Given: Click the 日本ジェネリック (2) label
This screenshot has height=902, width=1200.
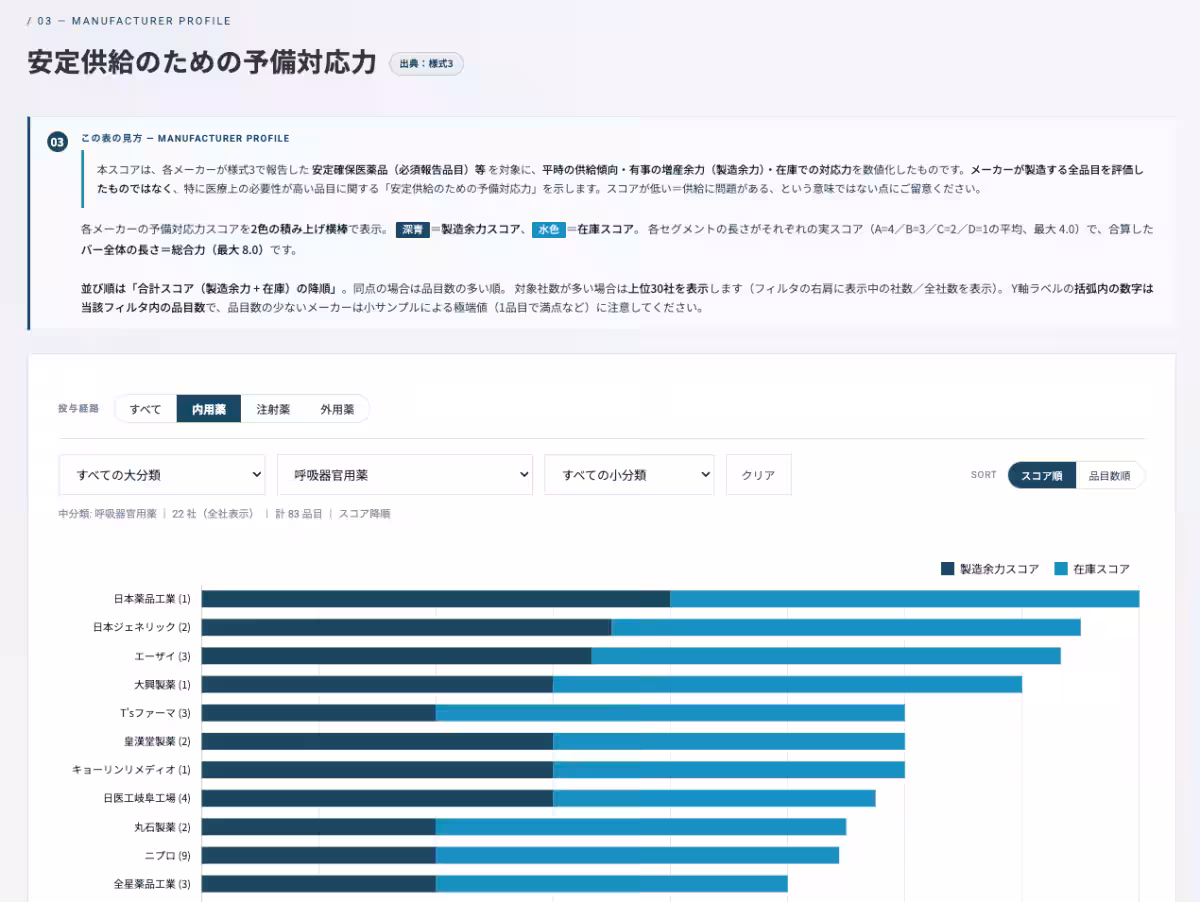Looking at the screenshot, I should click(x=141, y=627).
